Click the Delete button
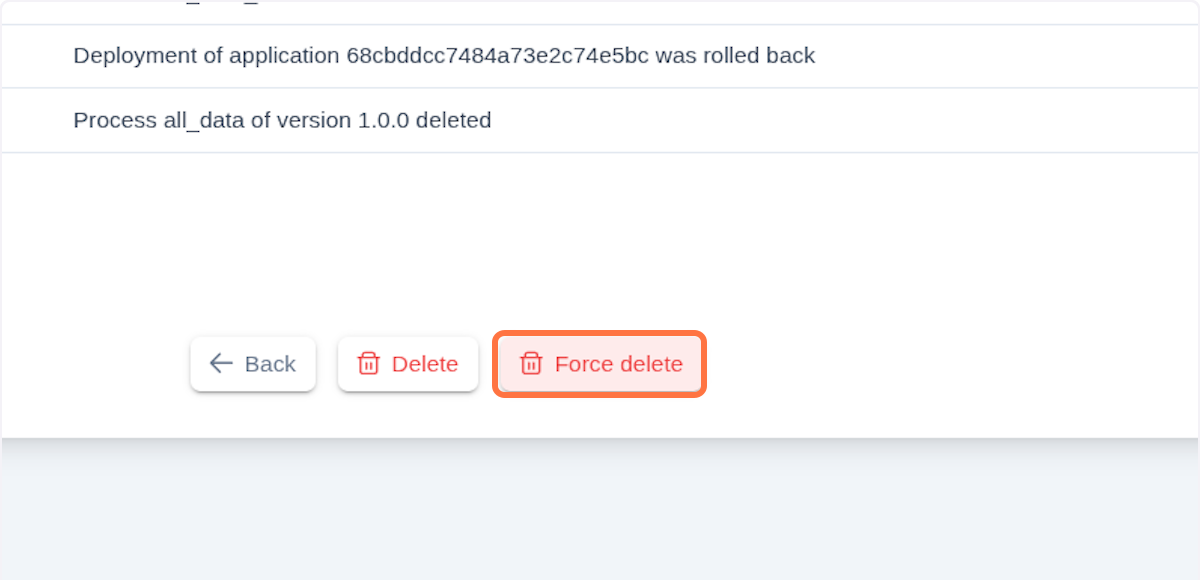This screenshot has width=1200, height=580. 408,364
